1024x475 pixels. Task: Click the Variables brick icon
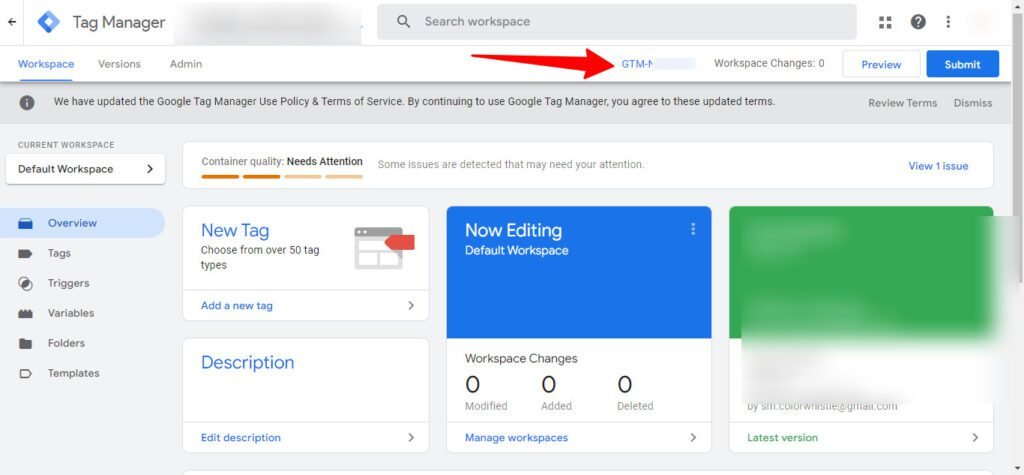(x=25, y=314)
